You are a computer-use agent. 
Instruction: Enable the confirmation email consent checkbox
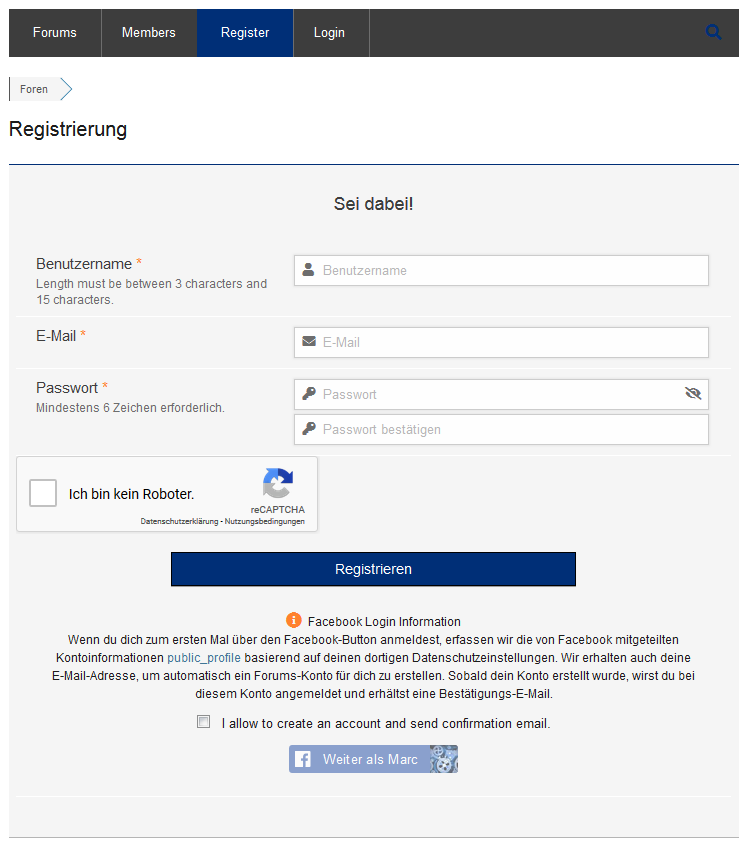click(203, 721)
